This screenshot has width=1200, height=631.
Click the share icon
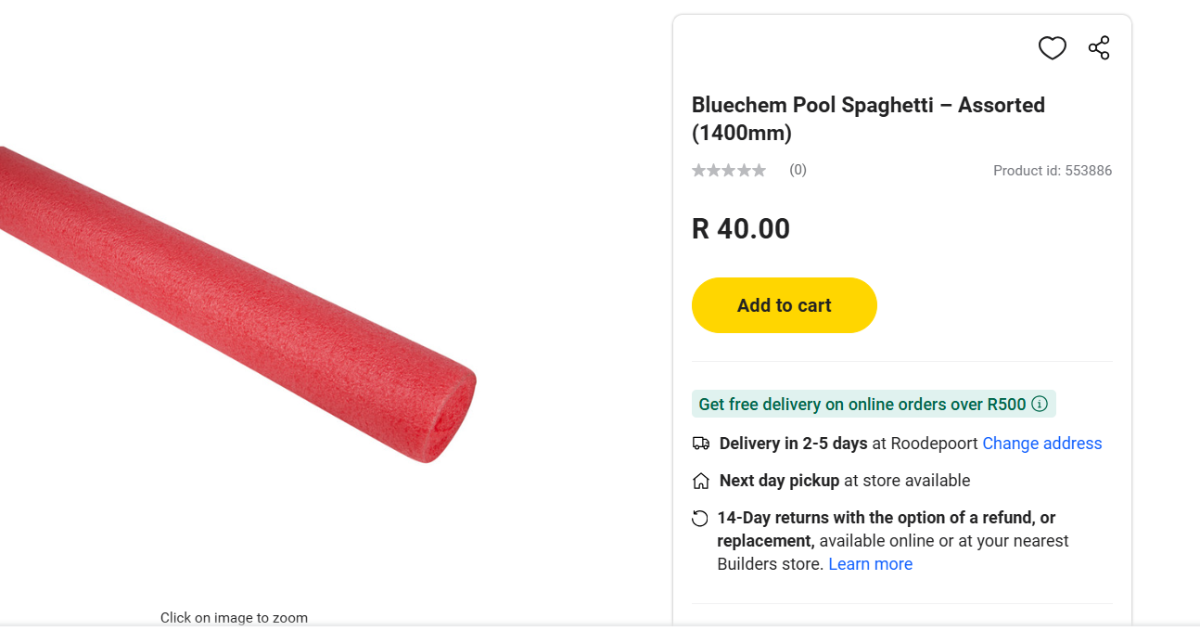pyautogui.click(x=1099, y=48)
